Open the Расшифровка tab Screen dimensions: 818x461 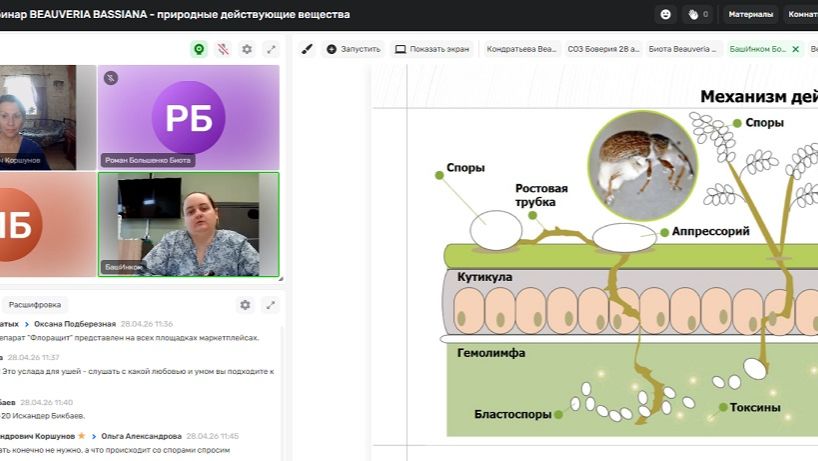(34, 305)
